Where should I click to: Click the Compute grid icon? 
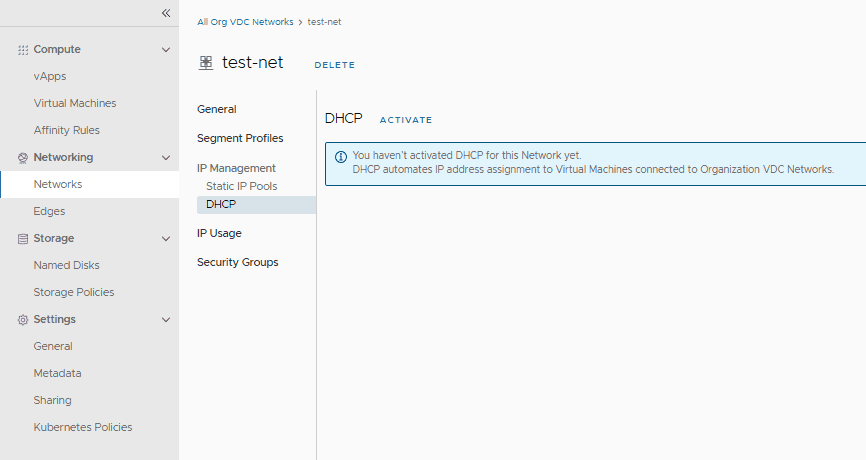[23, 50]
